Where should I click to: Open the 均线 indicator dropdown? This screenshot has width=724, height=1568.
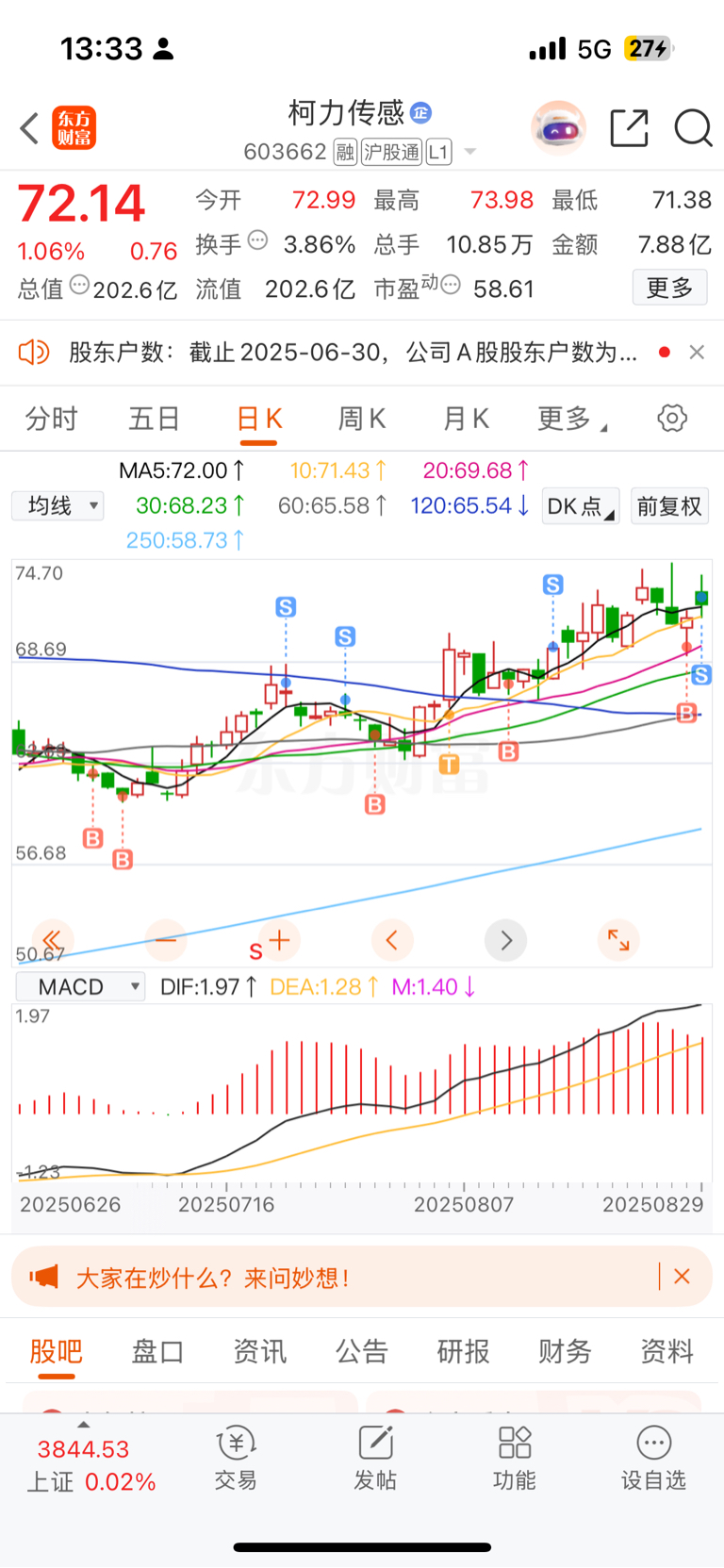(58, 506)
